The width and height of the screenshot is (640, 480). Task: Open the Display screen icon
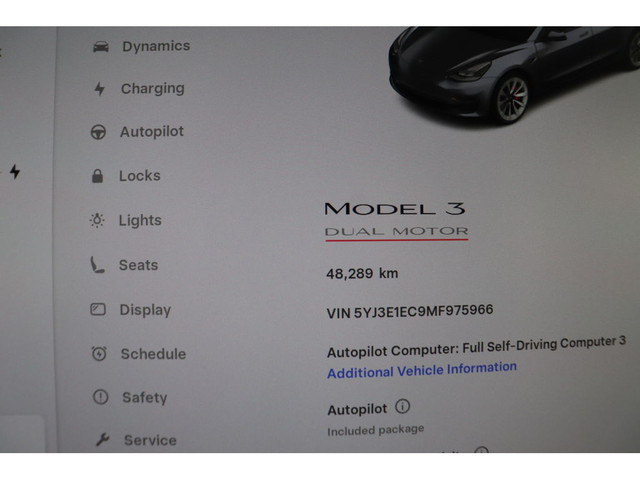coord(98,309)
